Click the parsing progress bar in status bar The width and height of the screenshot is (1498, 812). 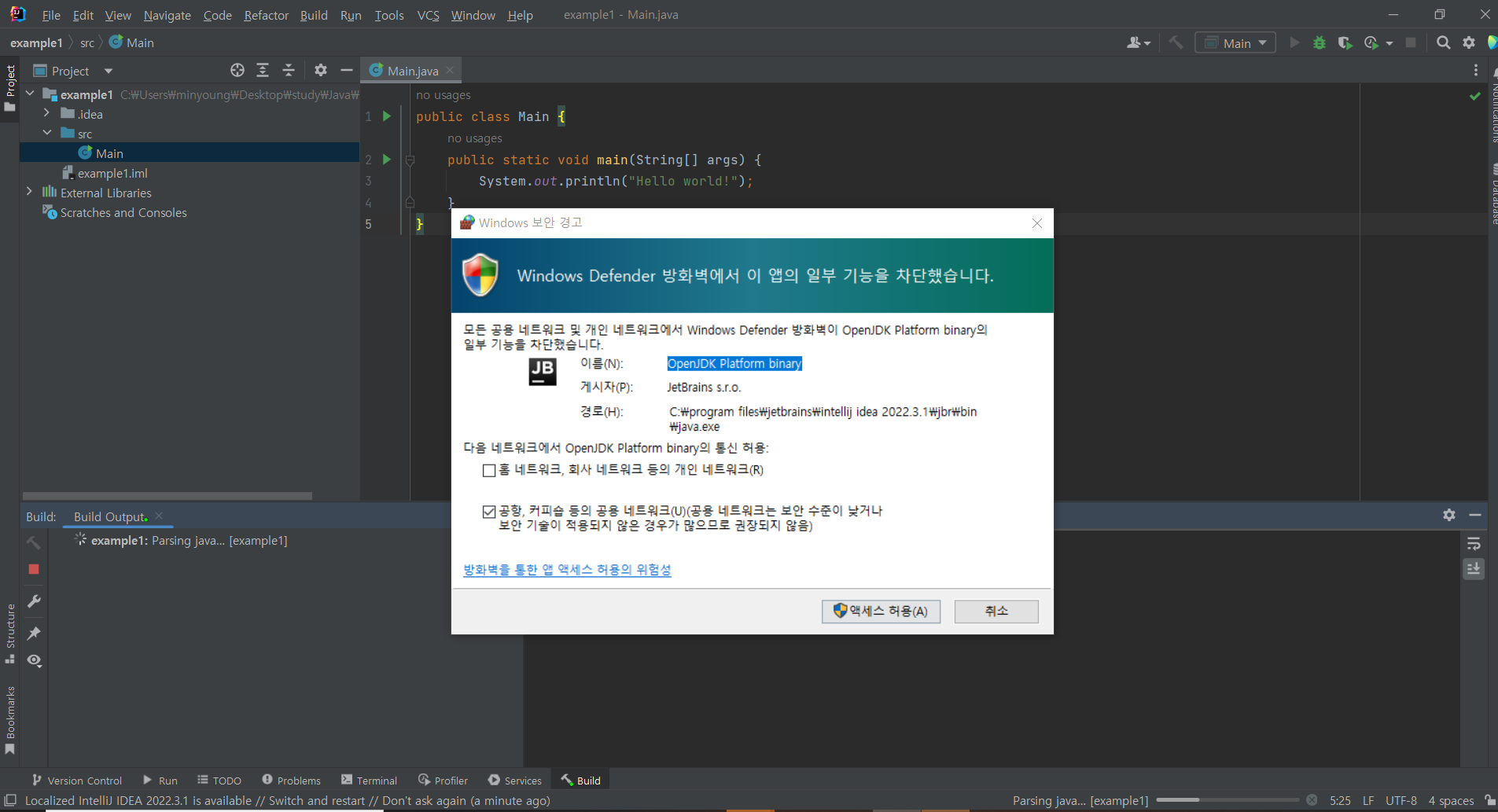pyautogui.click(x=1227, y=800)
